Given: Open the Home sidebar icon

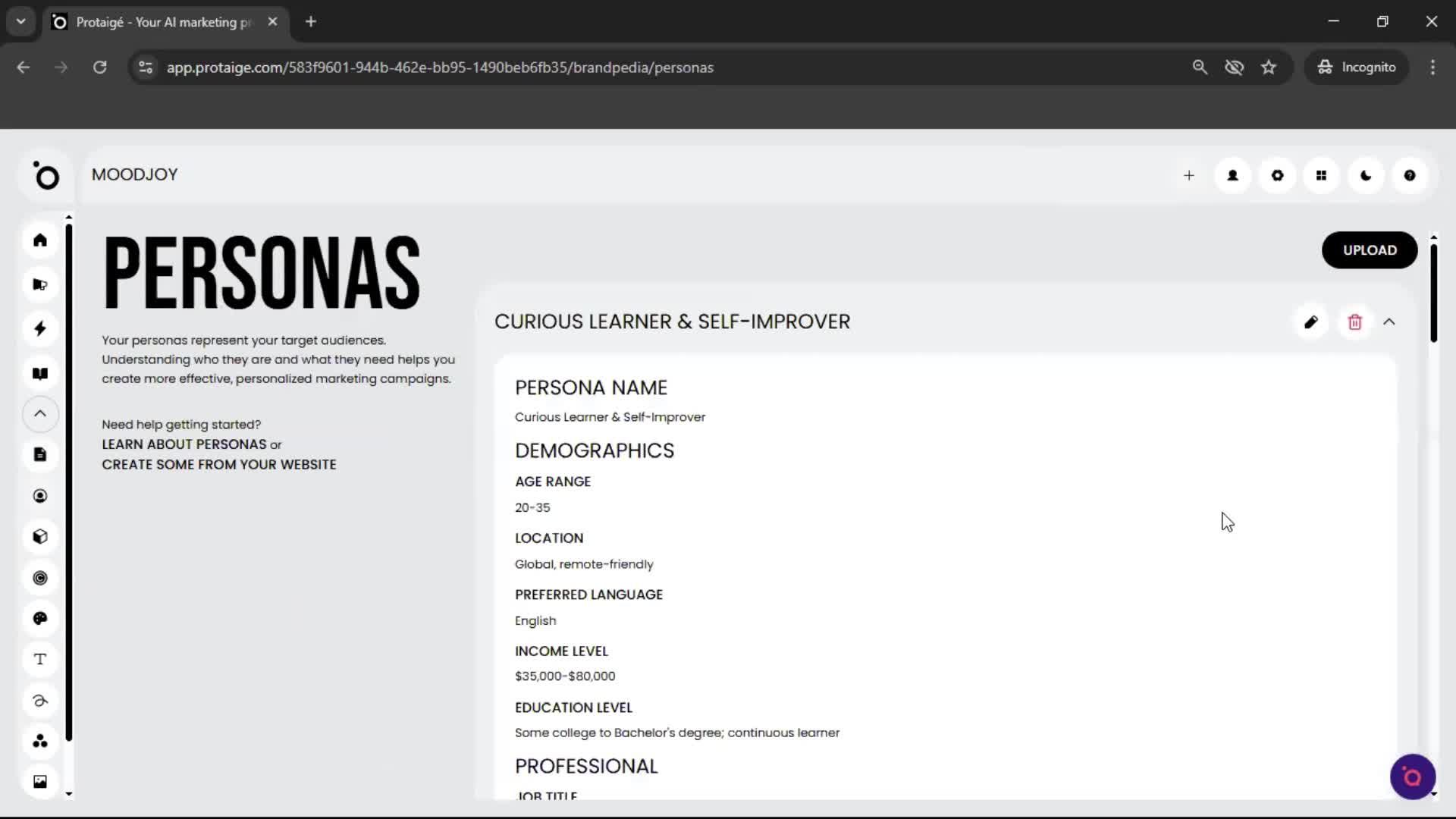Looking at the screenshot, I should (x=39, y=240).
